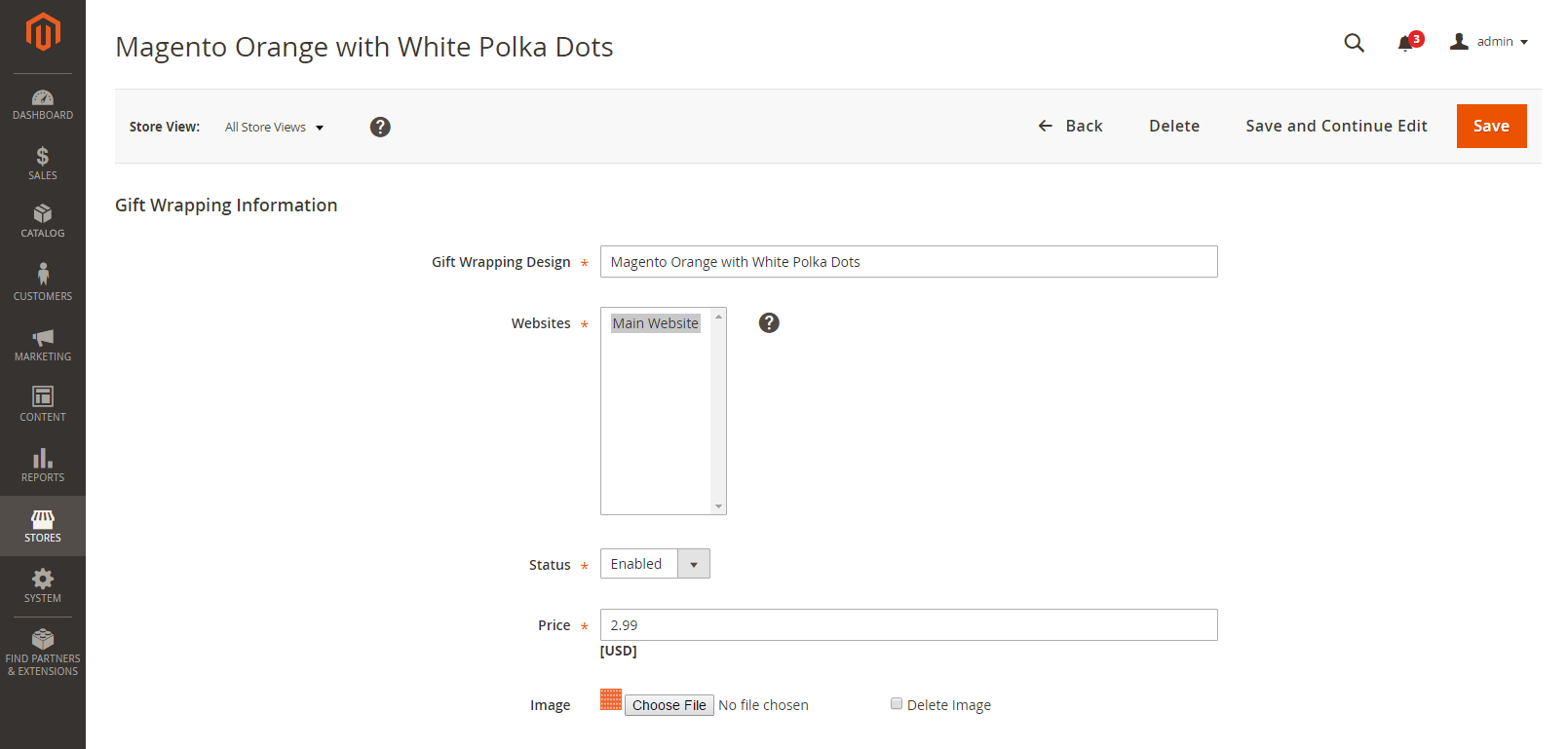Open the All Store Views dropdown
Viewport: 1568px width, 749px height.
coord(274,127)
